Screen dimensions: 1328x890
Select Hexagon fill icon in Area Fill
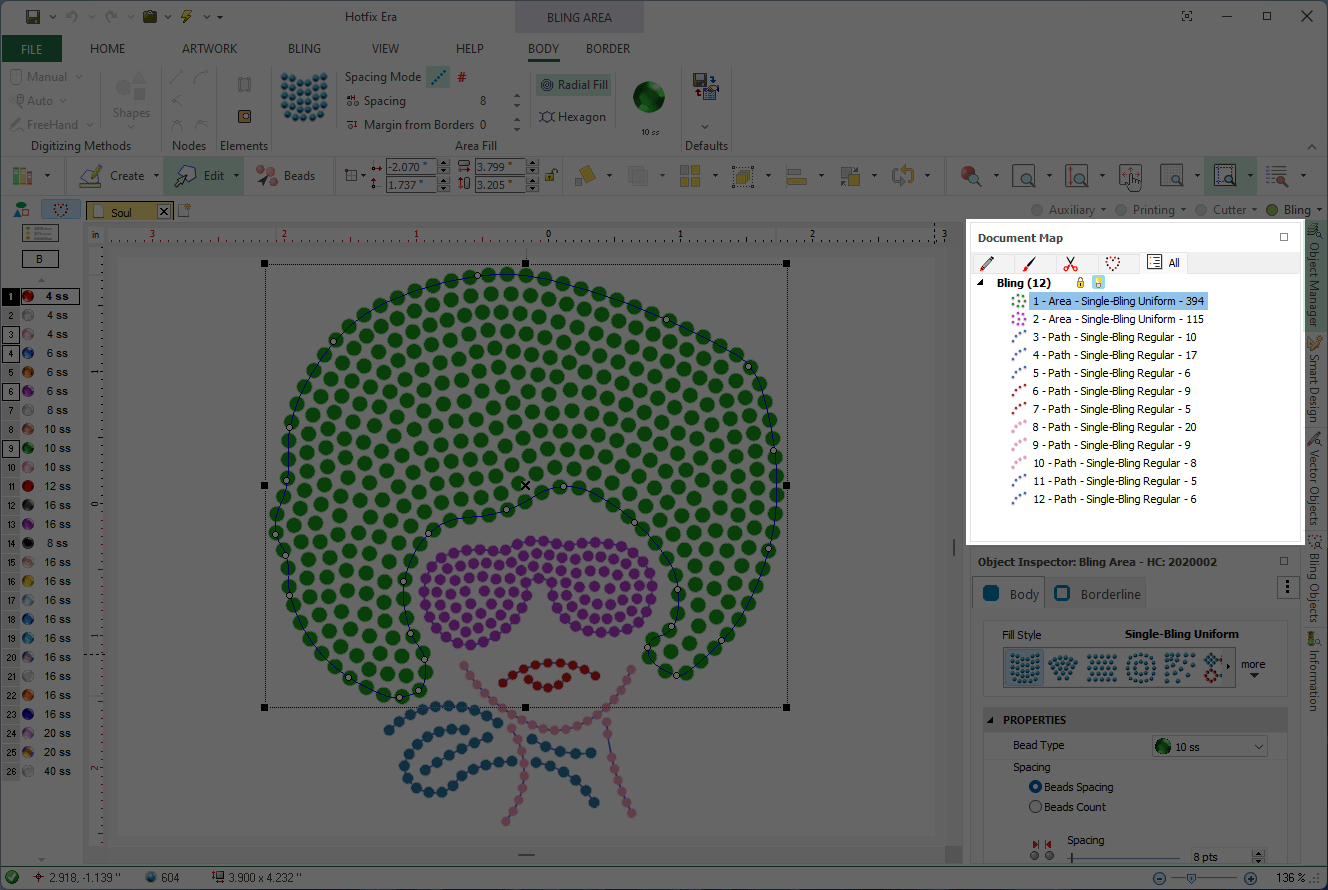click(573, 117)
